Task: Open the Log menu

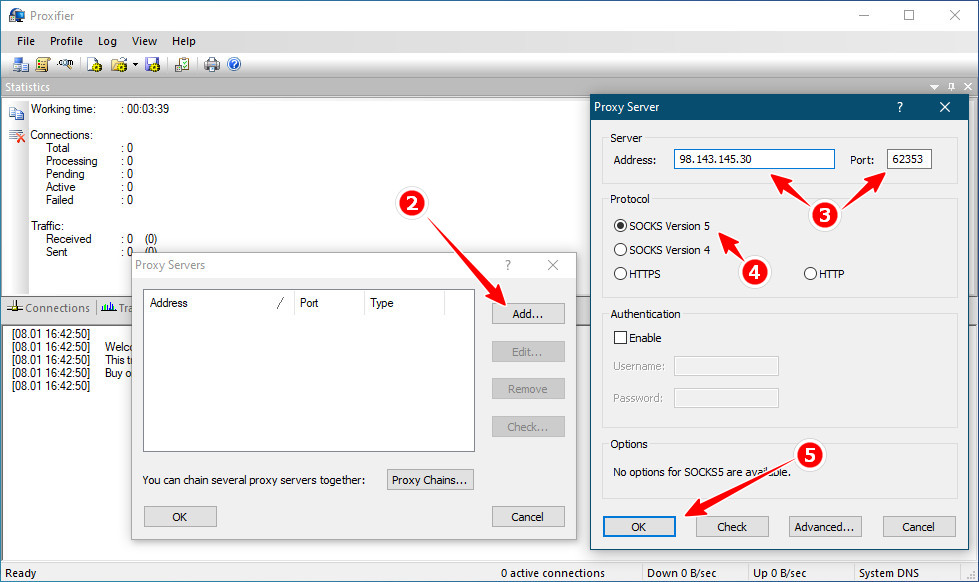Action: click(107, 41)
